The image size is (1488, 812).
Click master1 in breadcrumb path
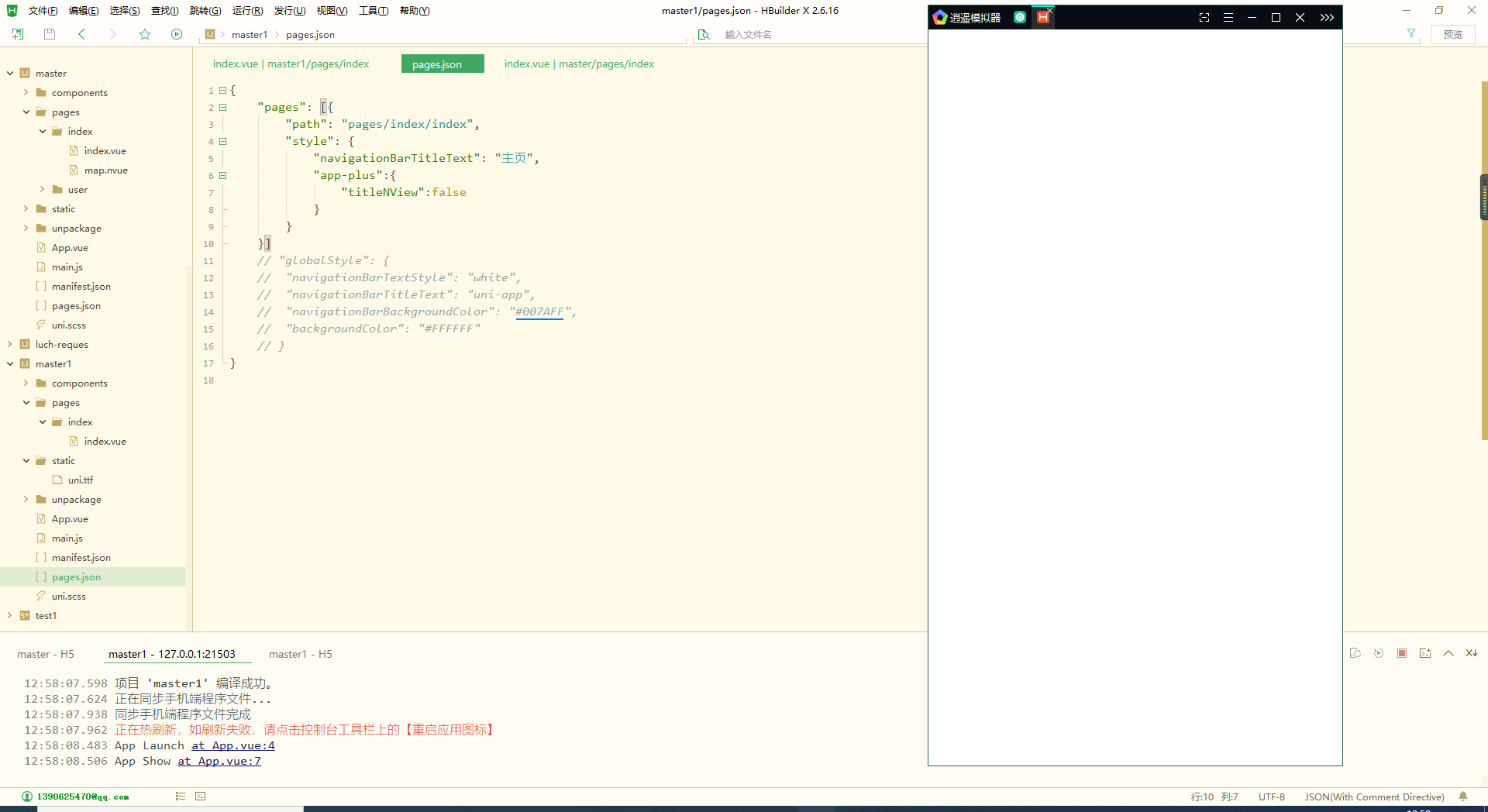click(250, 34)
